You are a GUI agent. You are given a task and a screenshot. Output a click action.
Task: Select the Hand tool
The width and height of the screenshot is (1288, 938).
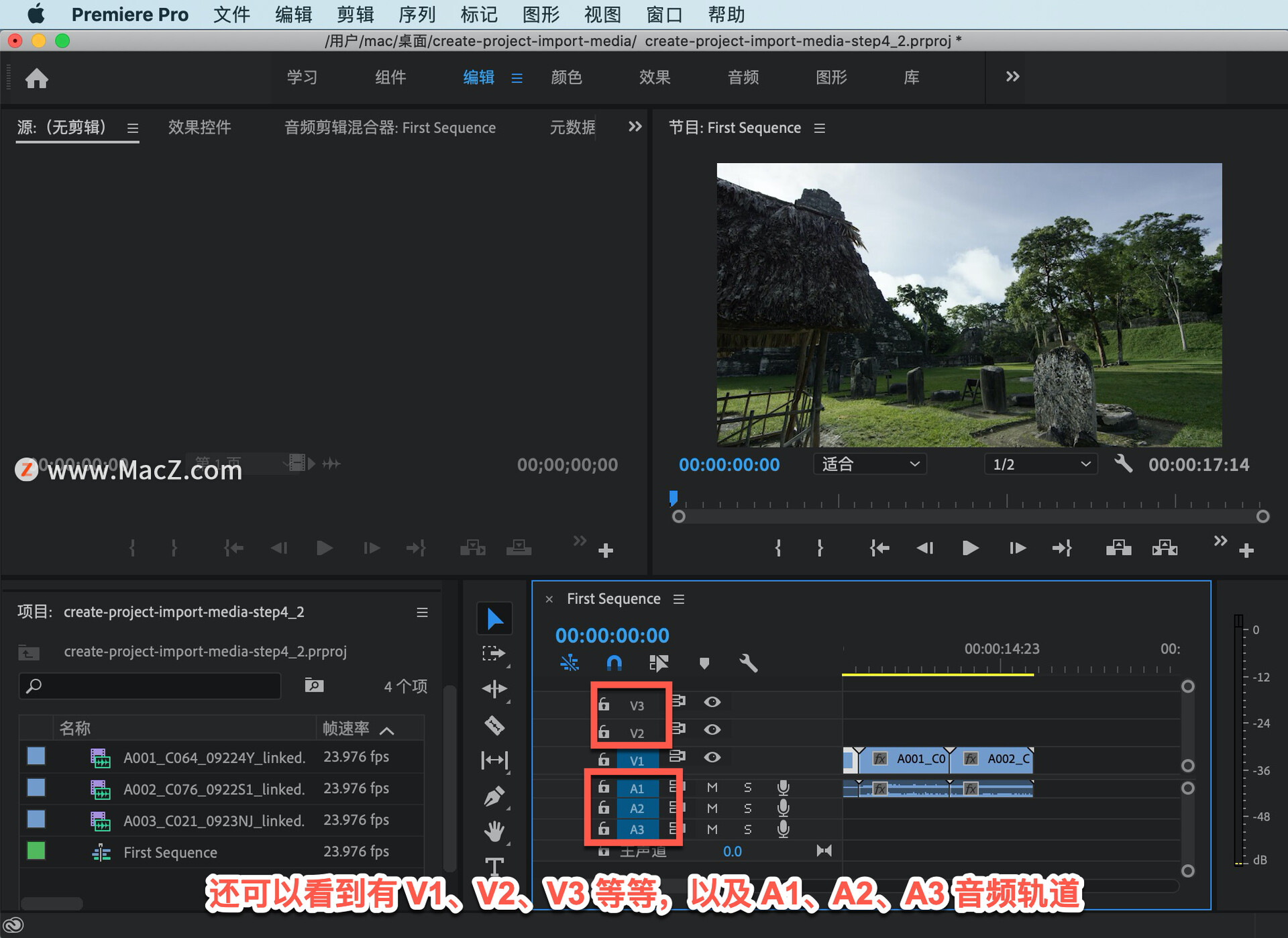(494, 831)
